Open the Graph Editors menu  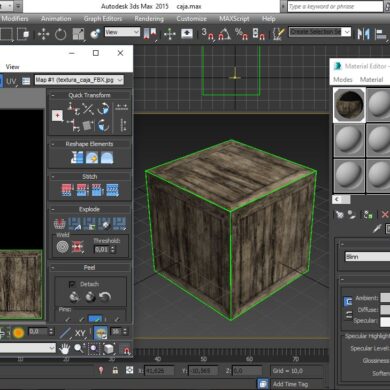click(103, 19)
